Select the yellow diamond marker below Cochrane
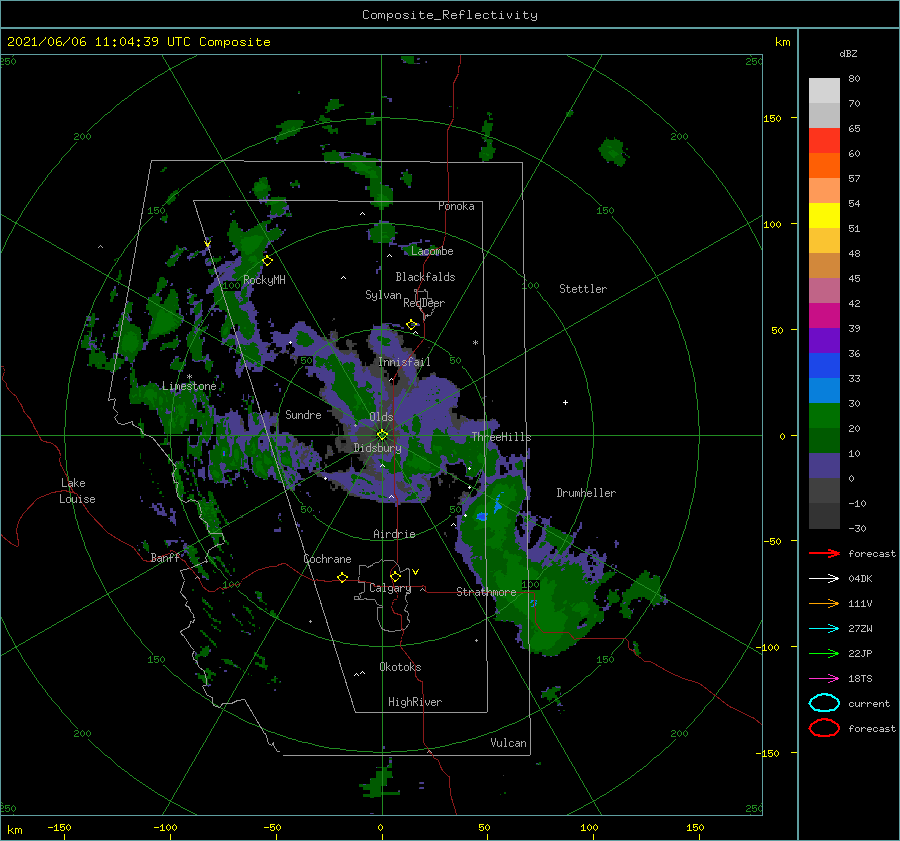This screenshot has width=900, height=841. (343, 578)
